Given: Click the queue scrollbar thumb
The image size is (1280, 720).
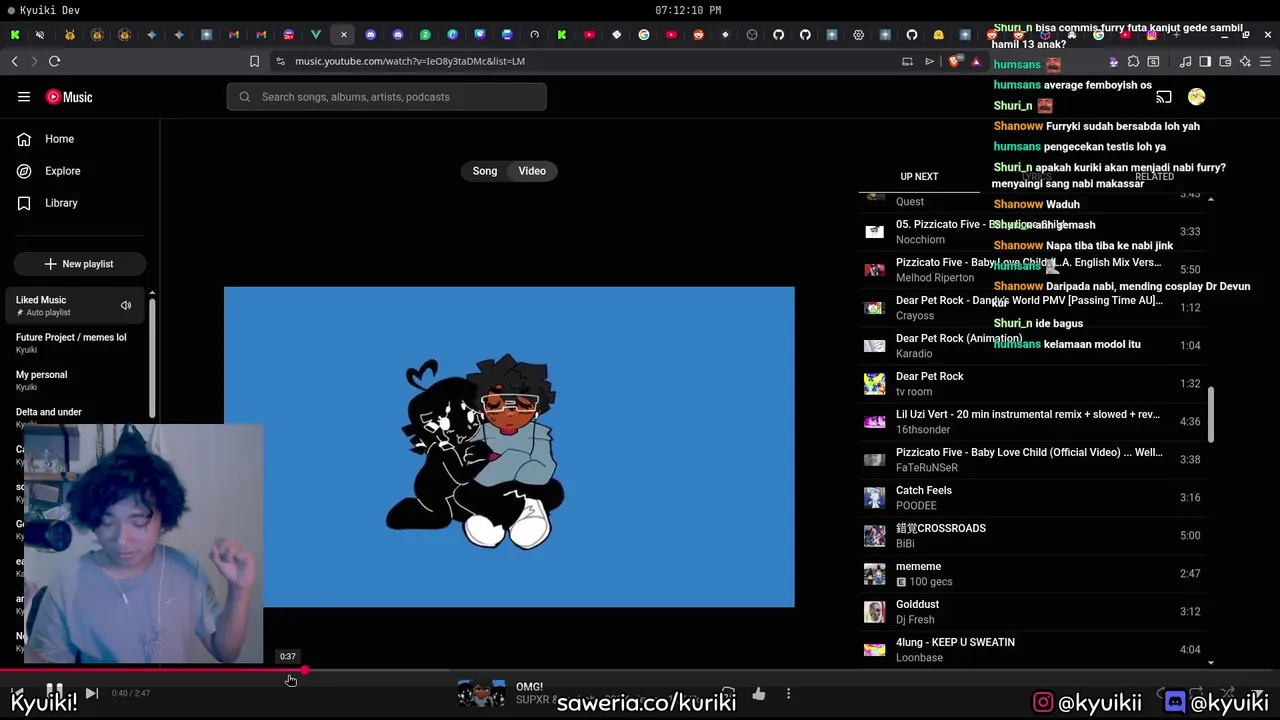Looking at the screenshot, I should (1211, 414).
